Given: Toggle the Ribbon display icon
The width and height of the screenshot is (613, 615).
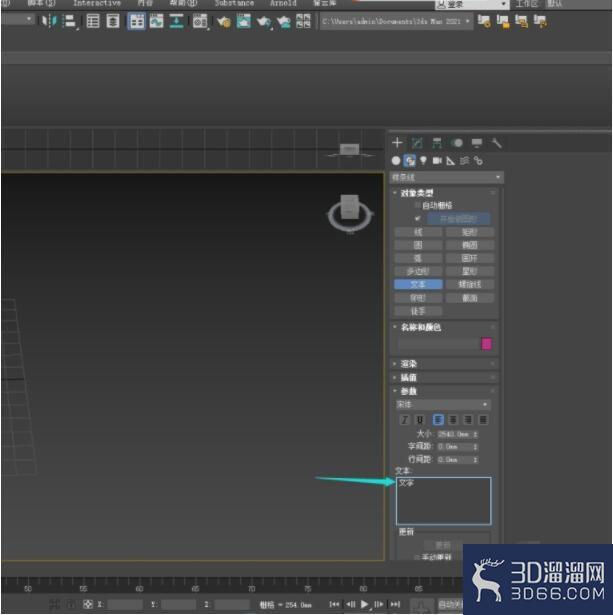Looking at the screenshot, I should click(136, 21).
